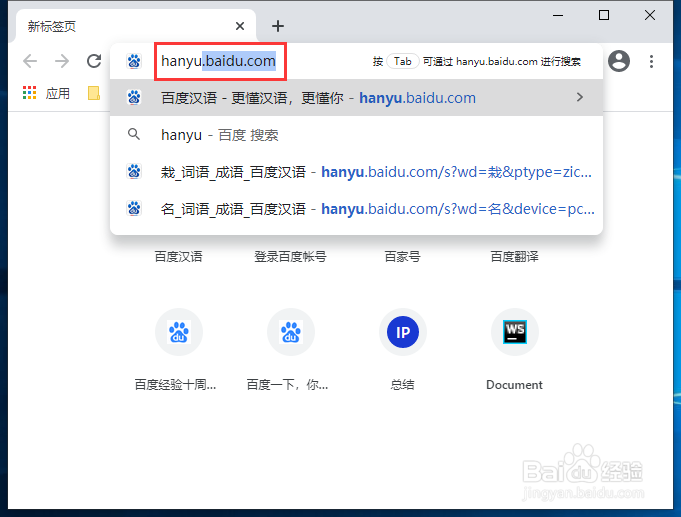Open 百家号 shortcut tile
The image size is (681, 517).
(403, 257)
